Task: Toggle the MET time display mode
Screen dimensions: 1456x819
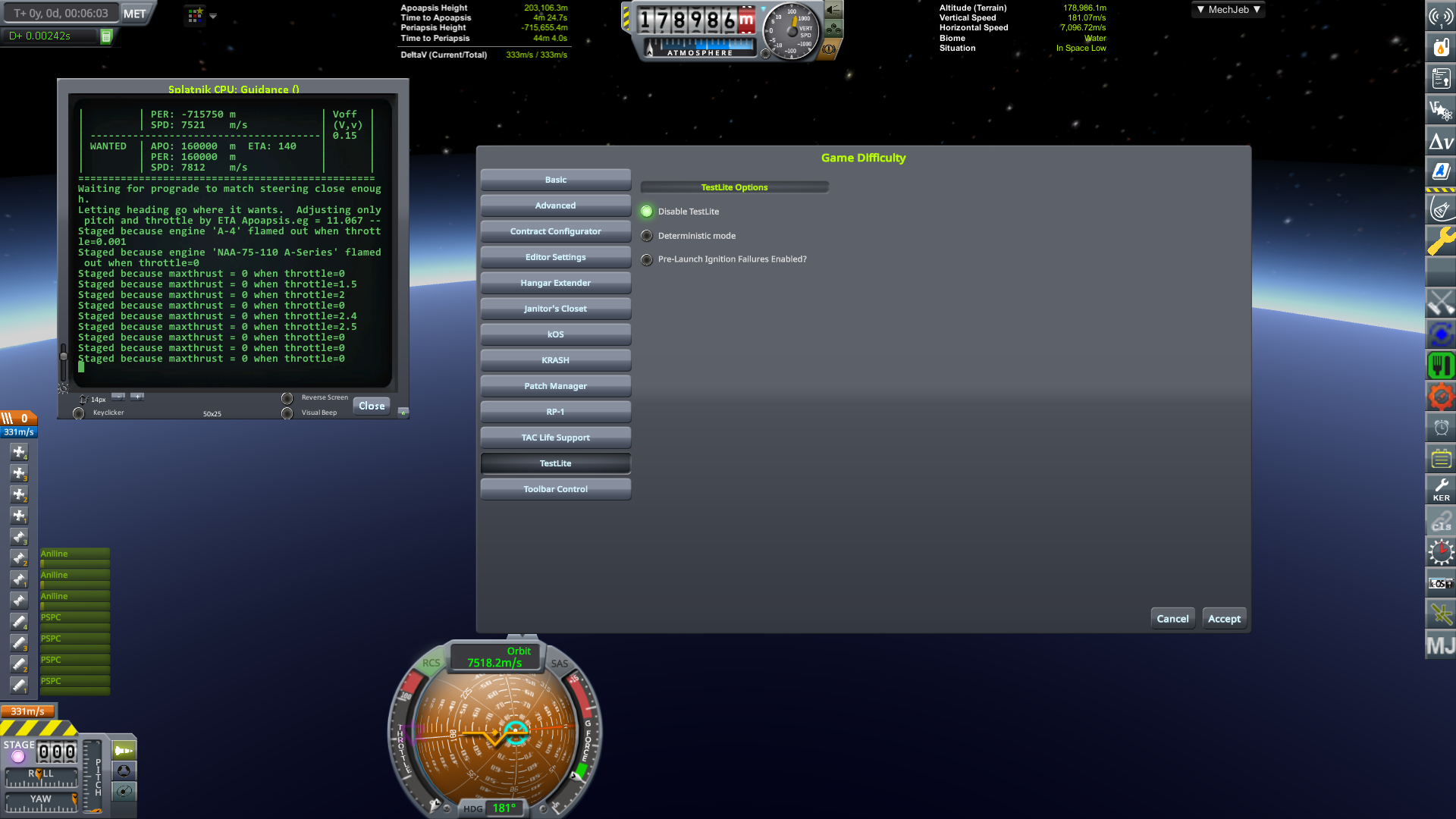Action: coord(134,14)
